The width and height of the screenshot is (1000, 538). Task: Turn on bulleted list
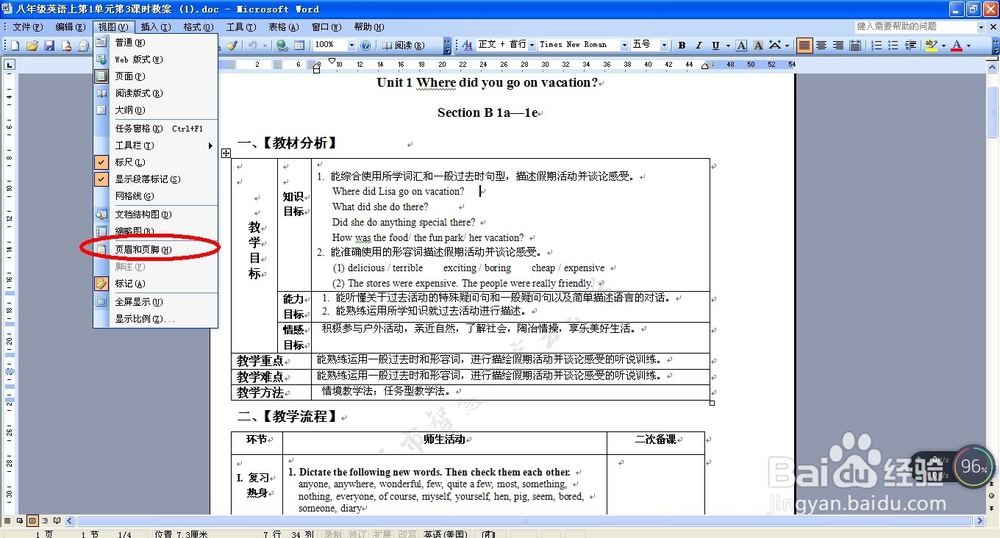893,45
